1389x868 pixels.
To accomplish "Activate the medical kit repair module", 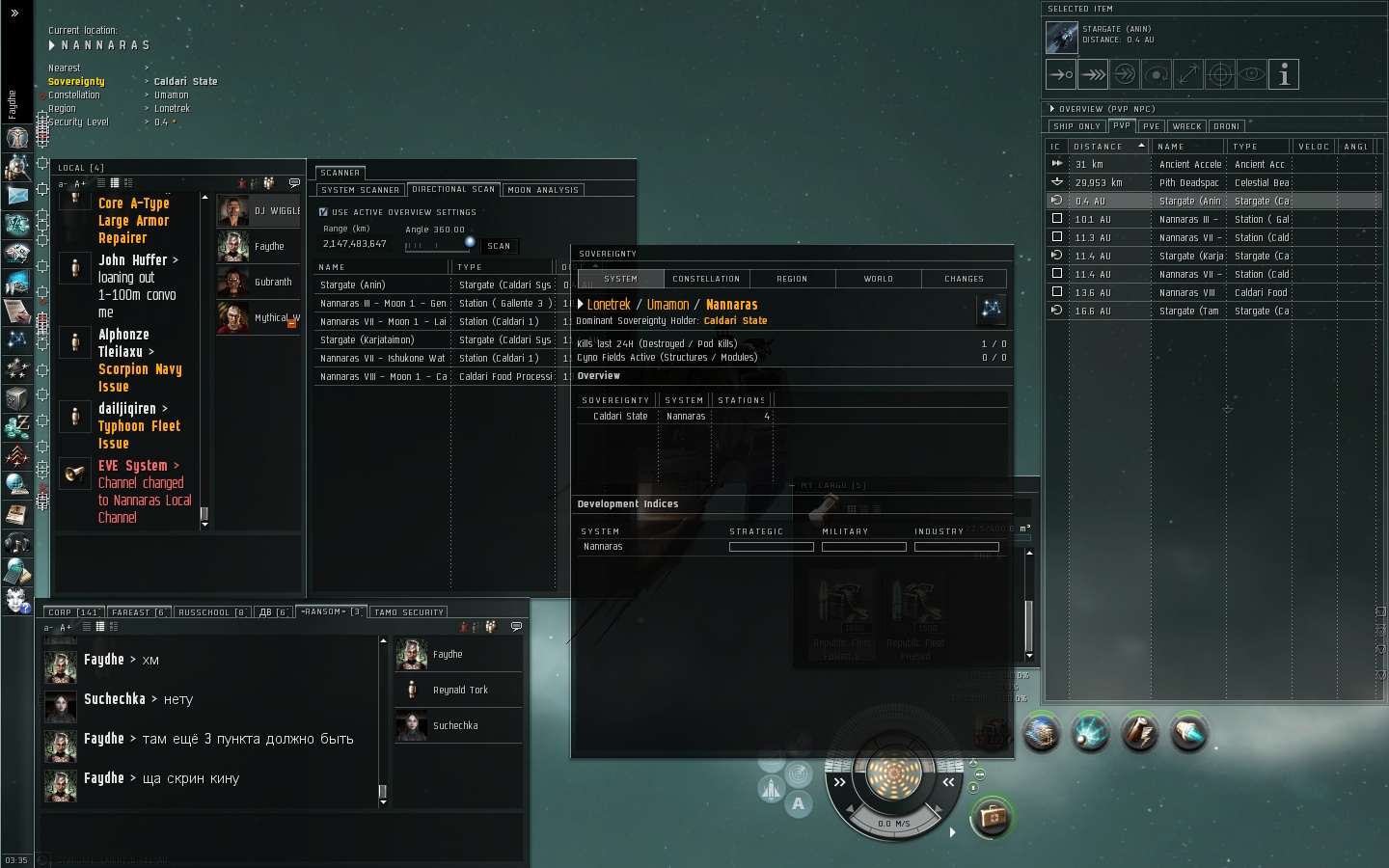I will (x=992, y=818).
